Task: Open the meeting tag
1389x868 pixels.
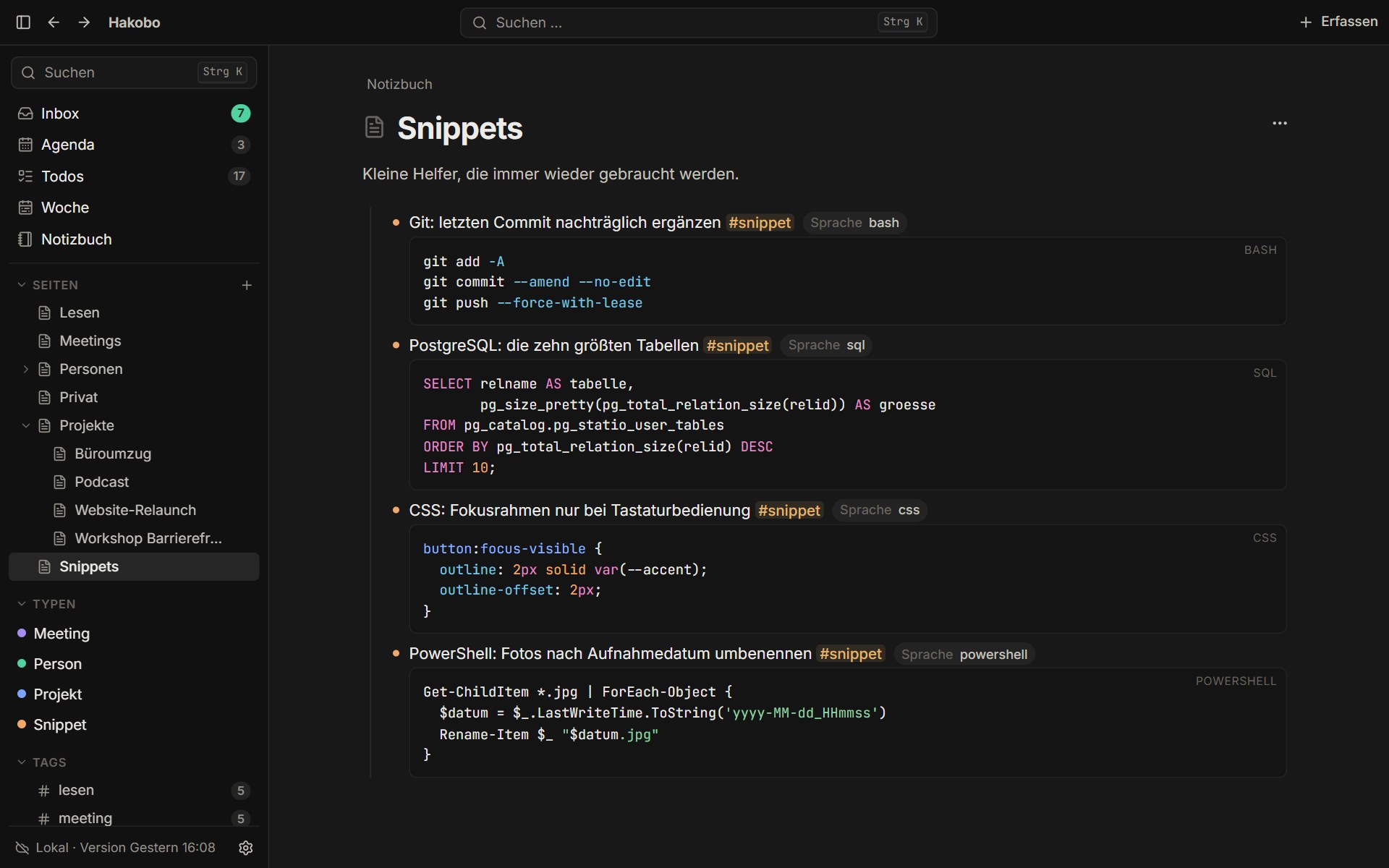Action: tap(134, 819)
